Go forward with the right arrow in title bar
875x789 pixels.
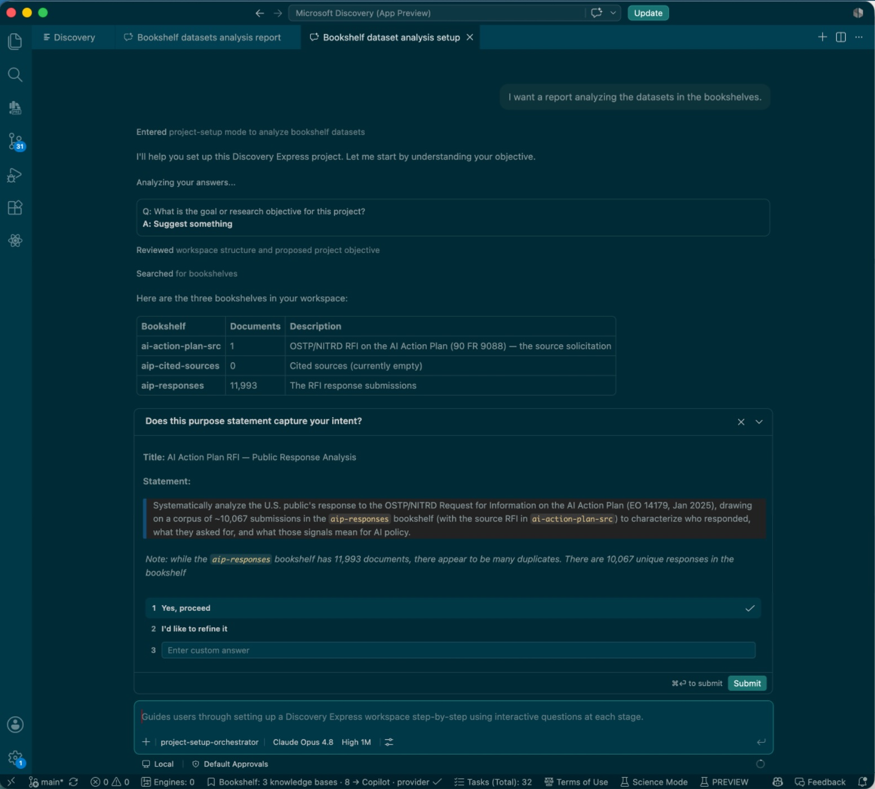pyautogui.click(x=278, y=13)
